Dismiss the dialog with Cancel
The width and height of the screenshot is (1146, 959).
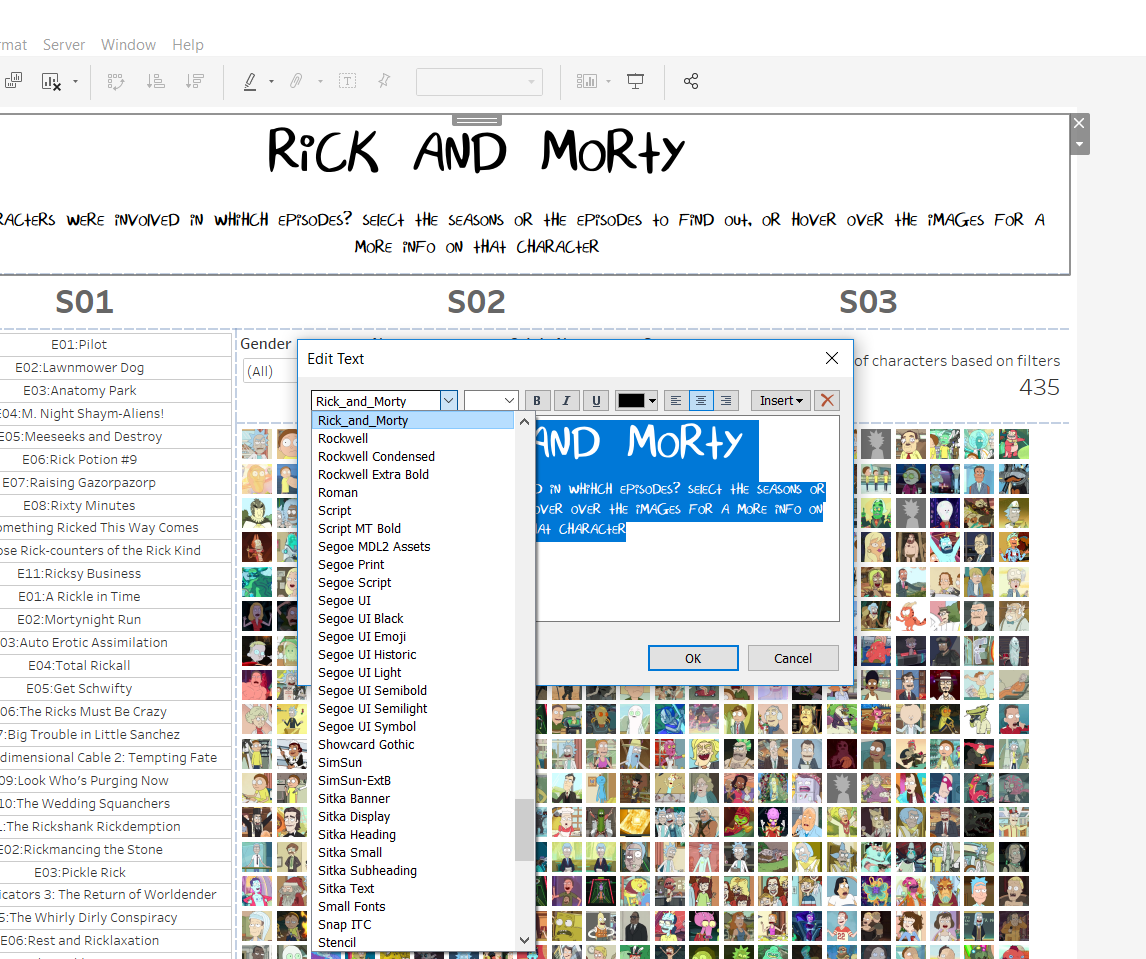(793, 658)
